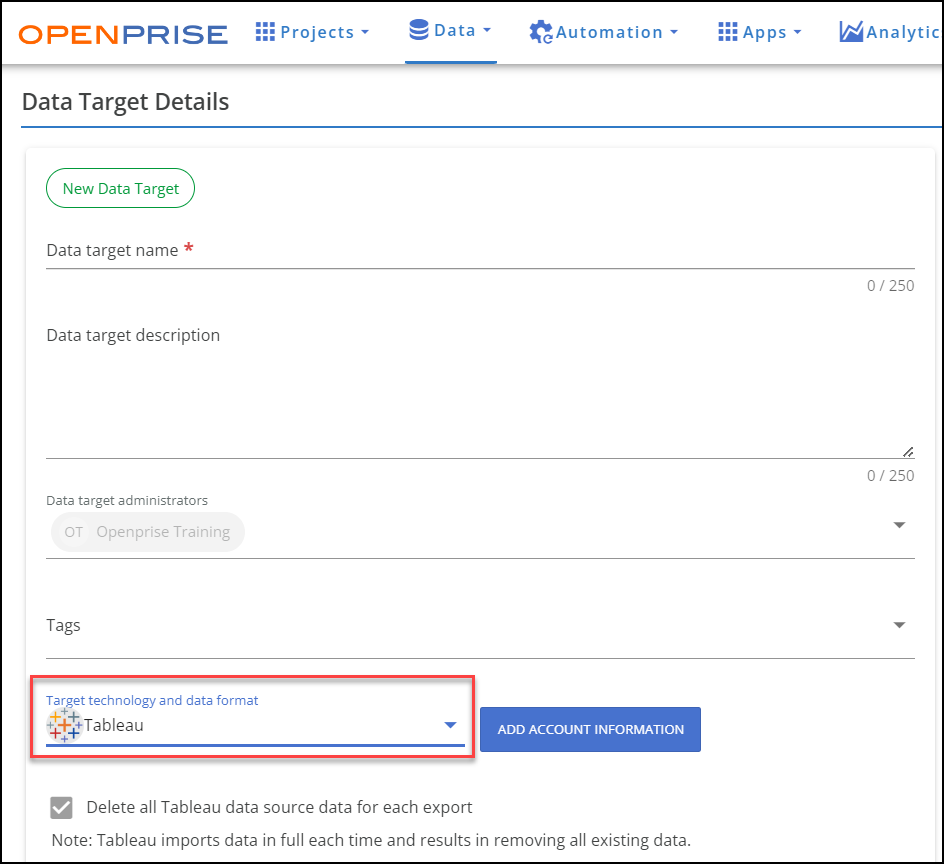Expand the Tags dropdown arrow
Screen dimensions: 944x864
[x=899, y=625]
